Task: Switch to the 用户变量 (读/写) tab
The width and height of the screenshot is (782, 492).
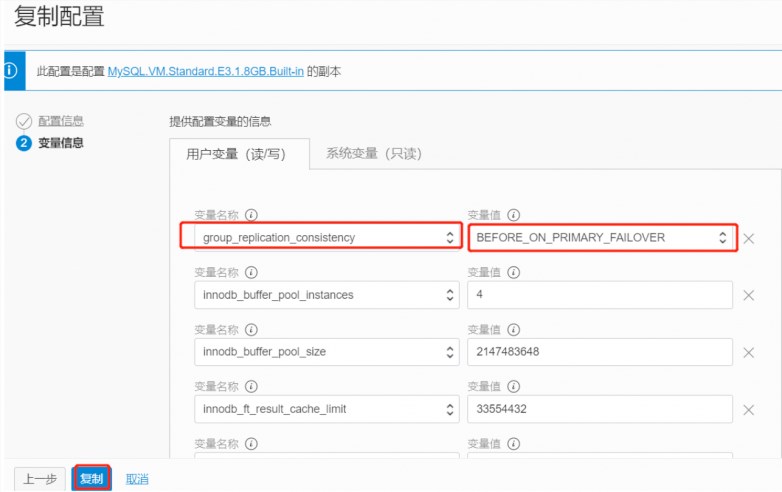Action: click(x=239, y=154)
